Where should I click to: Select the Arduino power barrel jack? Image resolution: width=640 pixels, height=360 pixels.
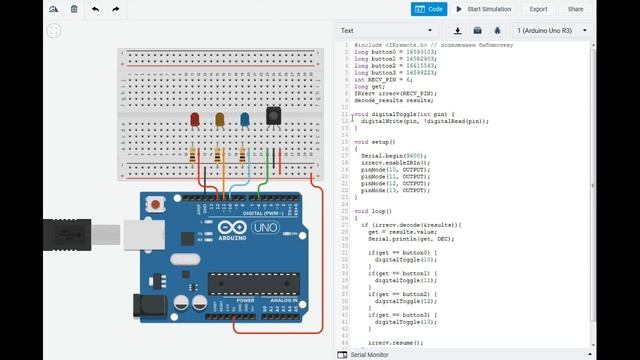pos(150,305)
